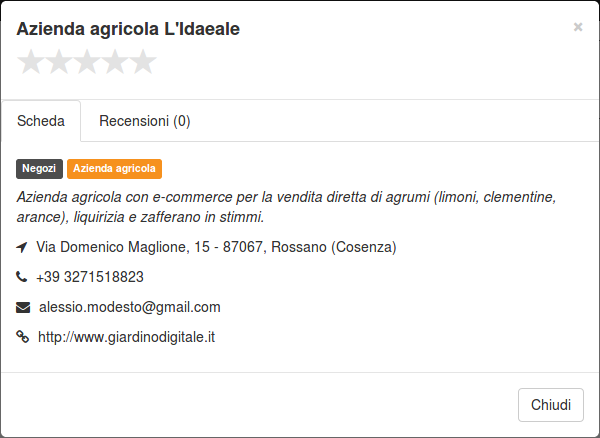Click the second rating star
Image resolution: width=600 pixels, height=438 pixels.
59,62
